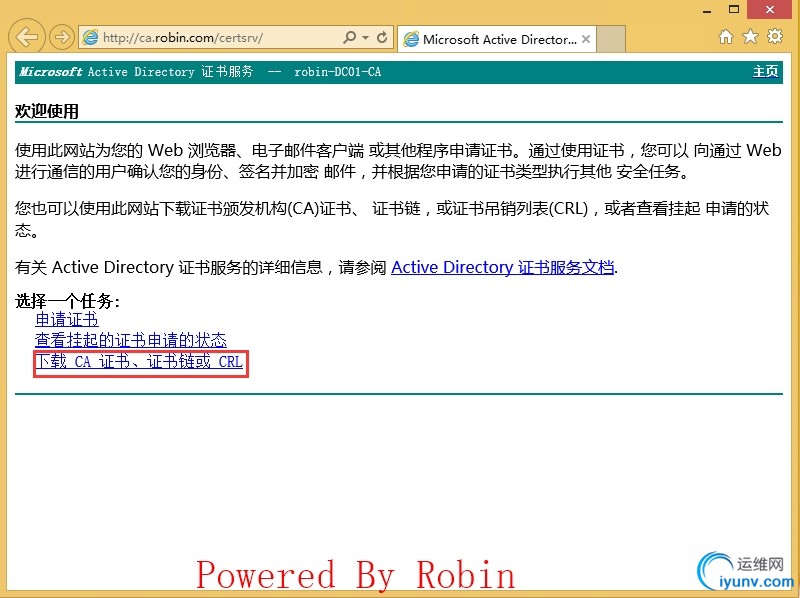Click the 欢迎使用 heading text
The image size is (800, 598).
tap(46, 111)
